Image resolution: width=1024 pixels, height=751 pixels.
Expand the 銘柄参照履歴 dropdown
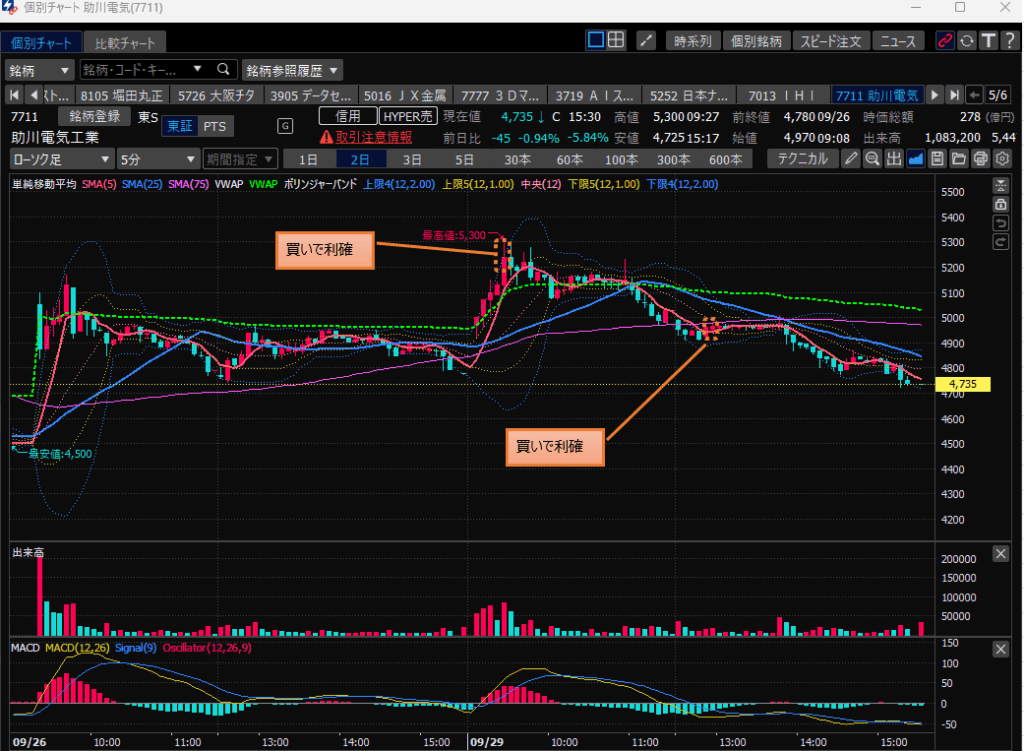point(292,70)
